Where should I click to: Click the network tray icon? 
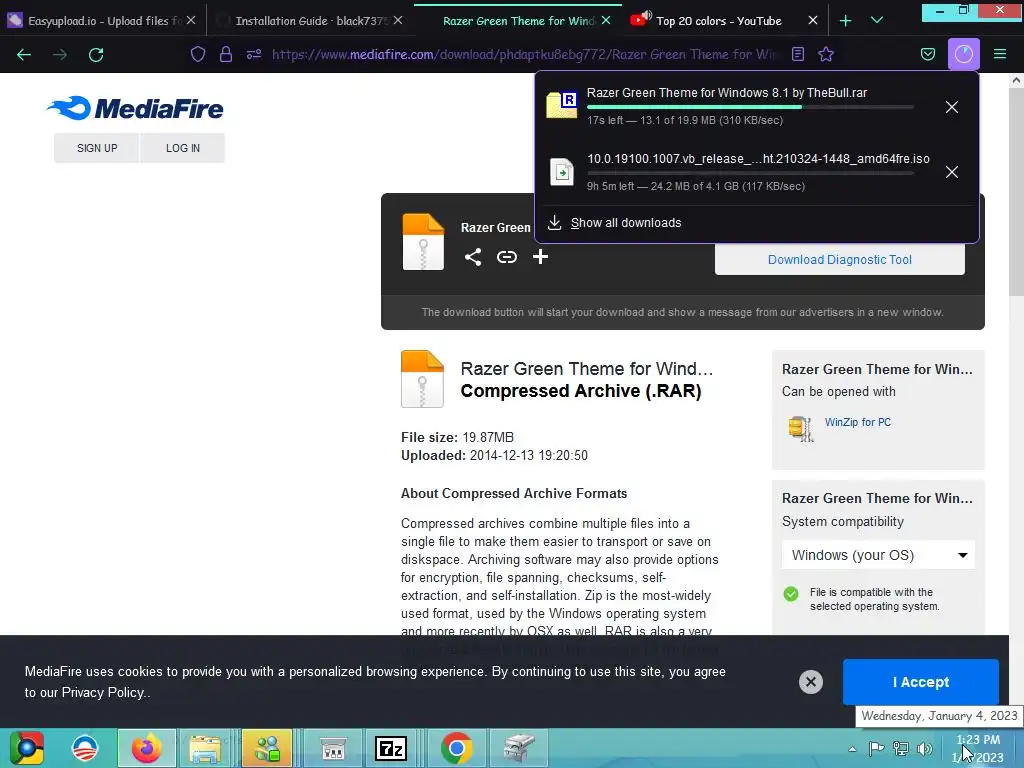(x=901, y=749)
